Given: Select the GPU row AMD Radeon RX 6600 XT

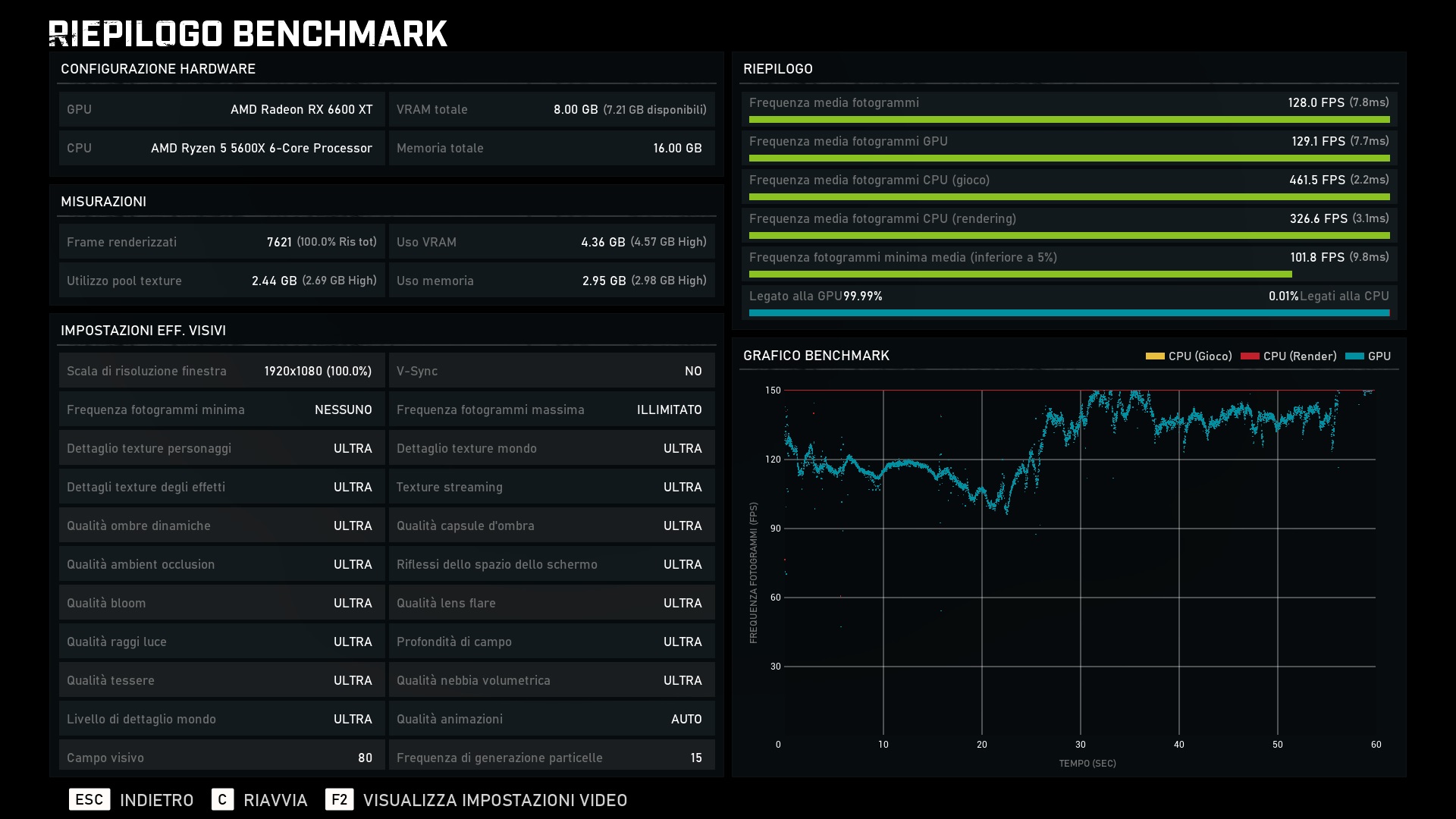Looking at the screenshot, I should tap(222, 109).
